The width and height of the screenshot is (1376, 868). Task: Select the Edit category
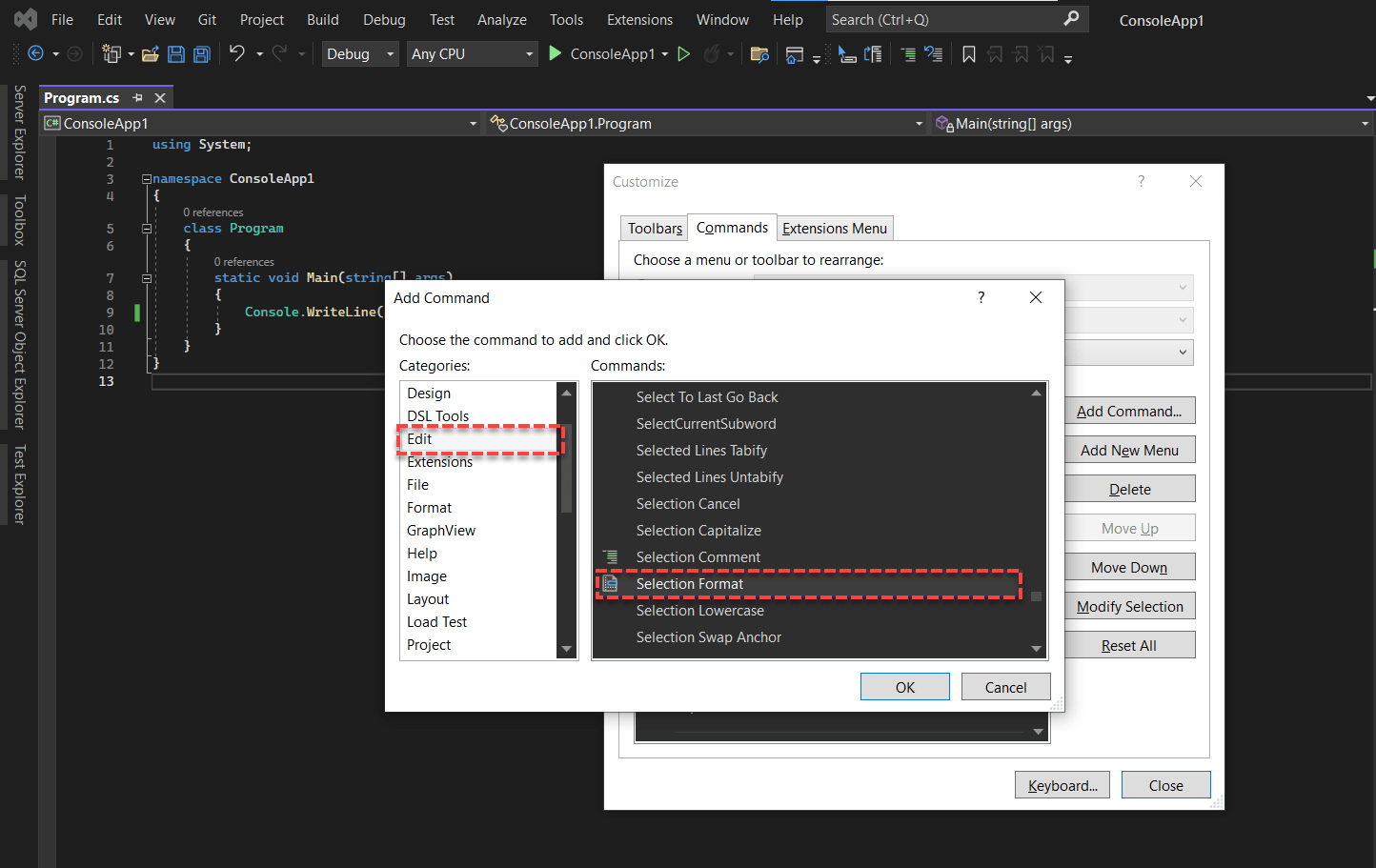[479, 439]
